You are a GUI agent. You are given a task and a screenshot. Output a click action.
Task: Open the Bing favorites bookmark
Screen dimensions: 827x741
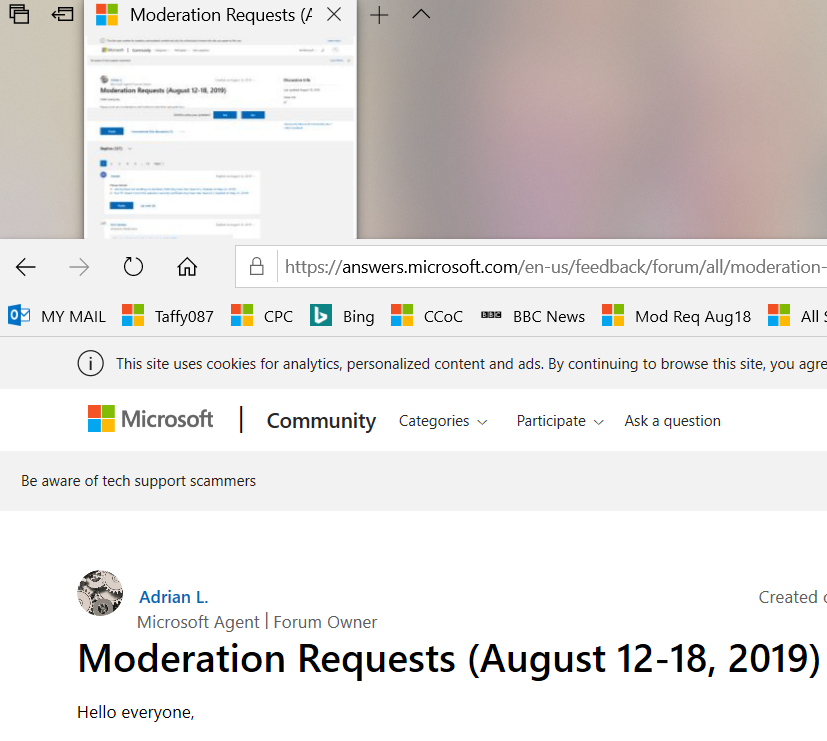pyautogui.click(x=342, y=316)
